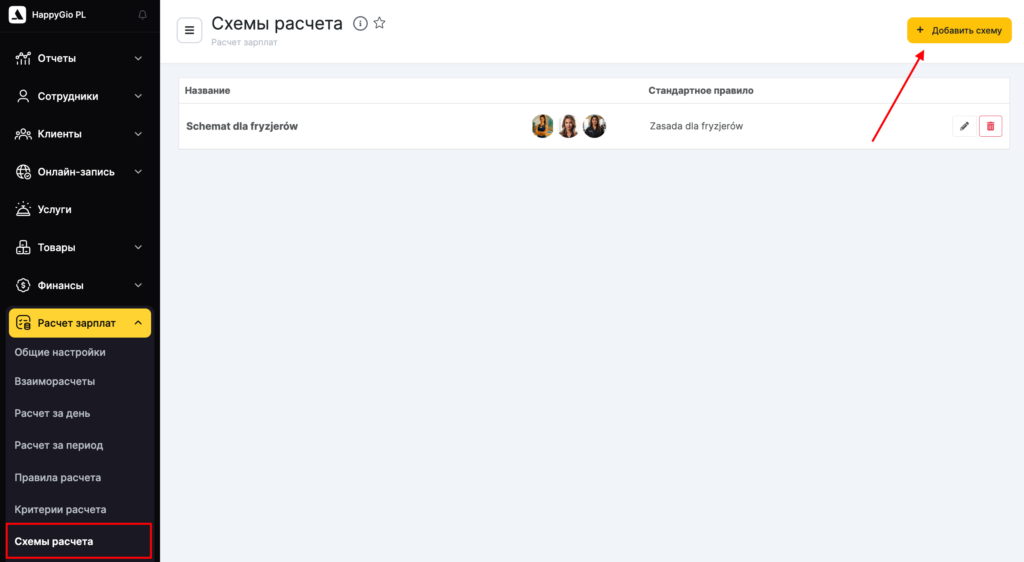Open the Schemat dla fryzjerów scheme name

point(242,127)
